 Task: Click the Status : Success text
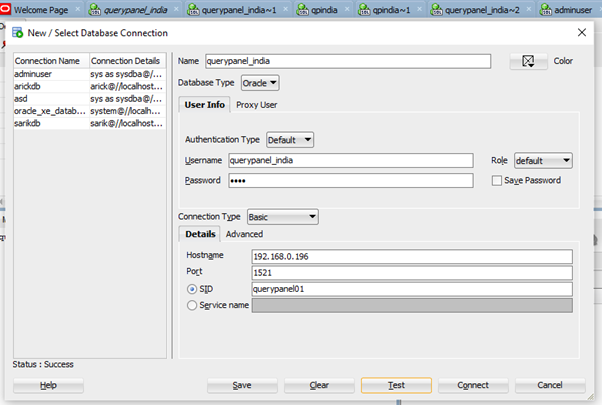(43, 364)
